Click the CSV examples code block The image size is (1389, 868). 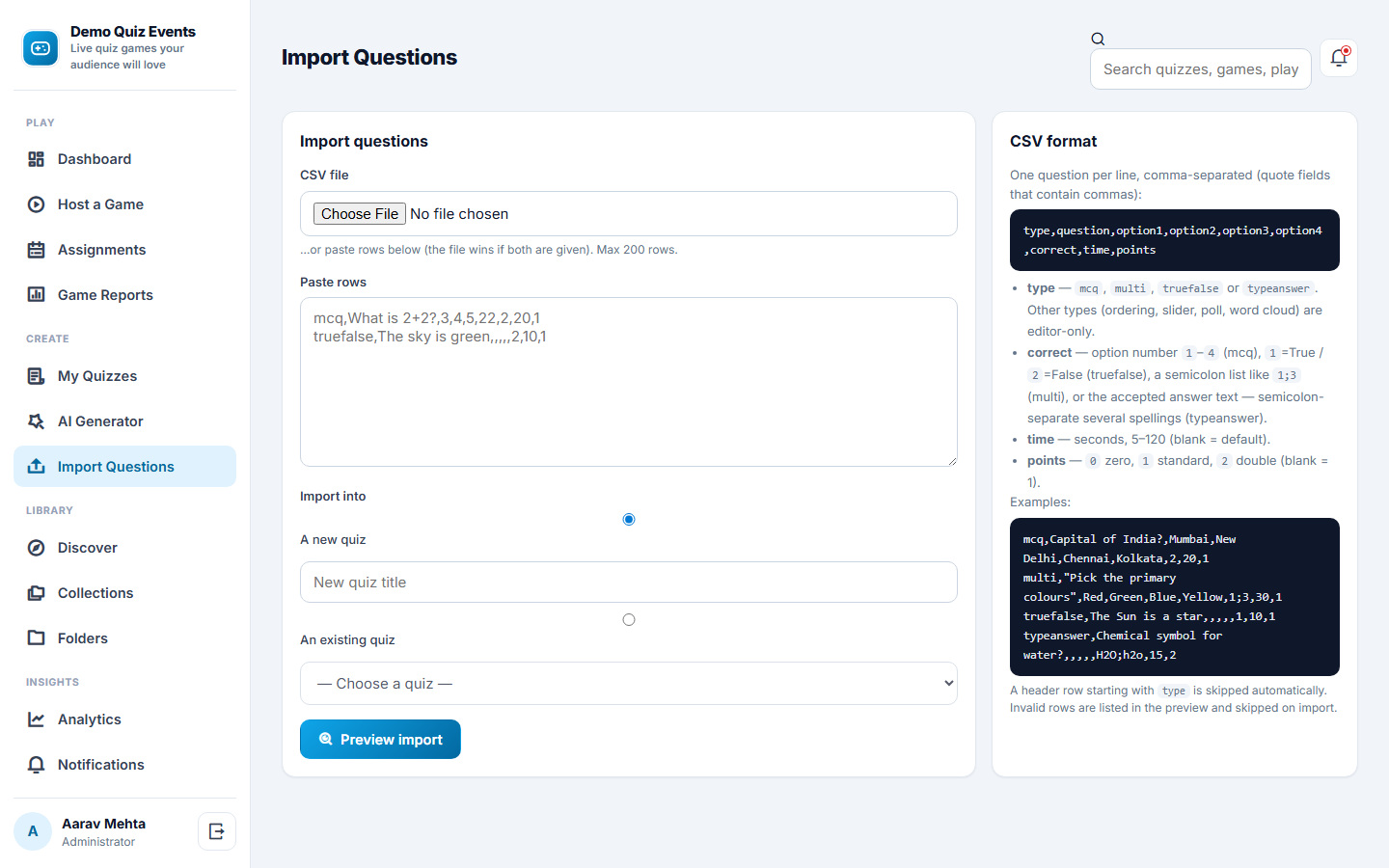pos(1175,597)
